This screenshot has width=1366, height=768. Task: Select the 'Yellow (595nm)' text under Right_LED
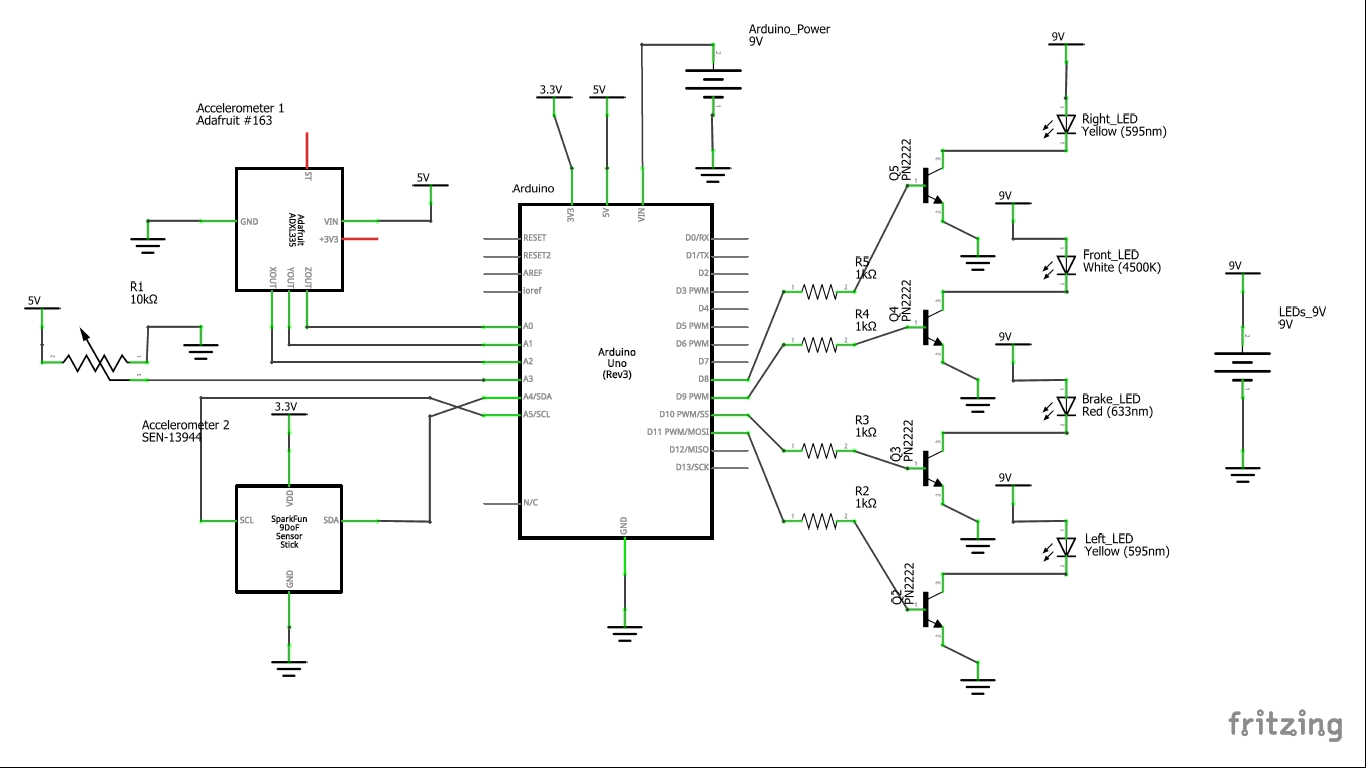[x=1124, y=132]
